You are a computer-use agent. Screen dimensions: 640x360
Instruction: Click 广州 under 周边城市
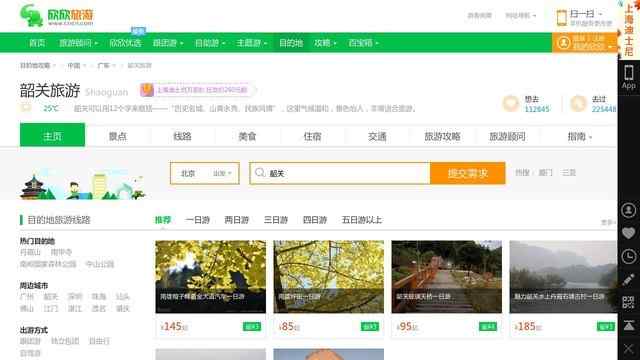click(x=27, y=296)
